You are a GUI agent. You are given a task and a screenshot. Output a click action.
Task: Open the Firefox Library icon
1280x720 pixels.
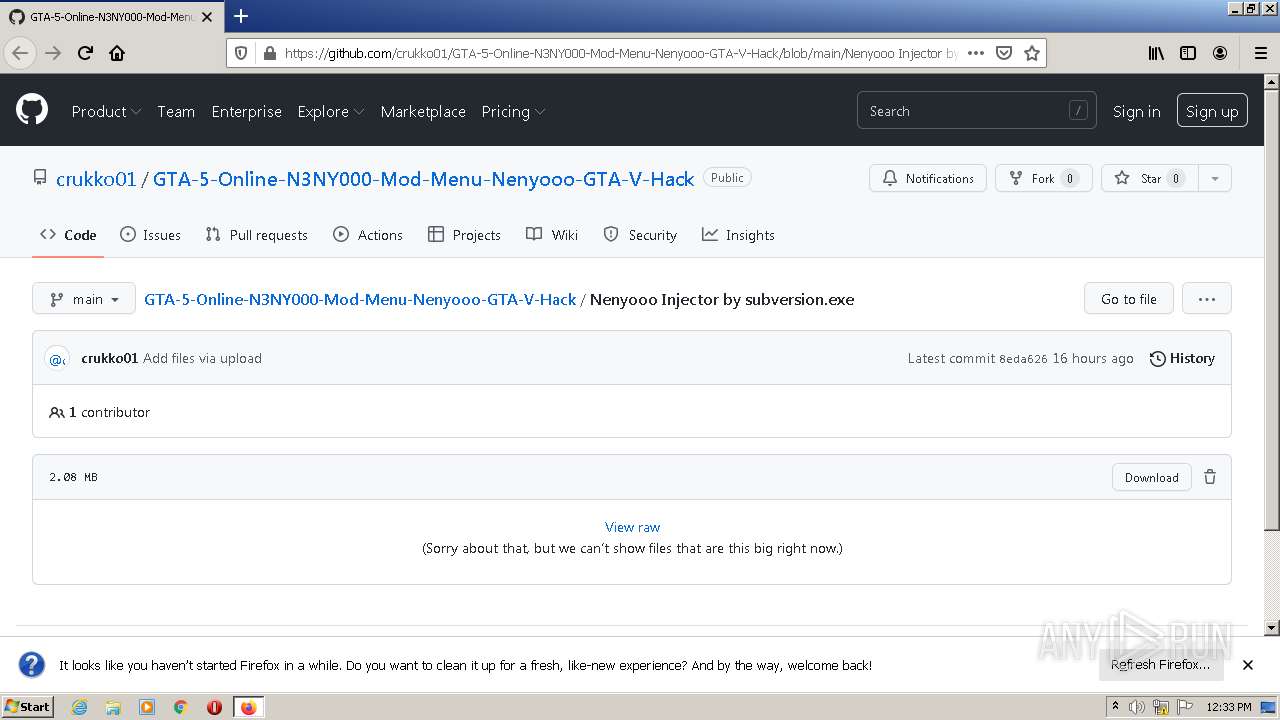tap(1156, 53)
